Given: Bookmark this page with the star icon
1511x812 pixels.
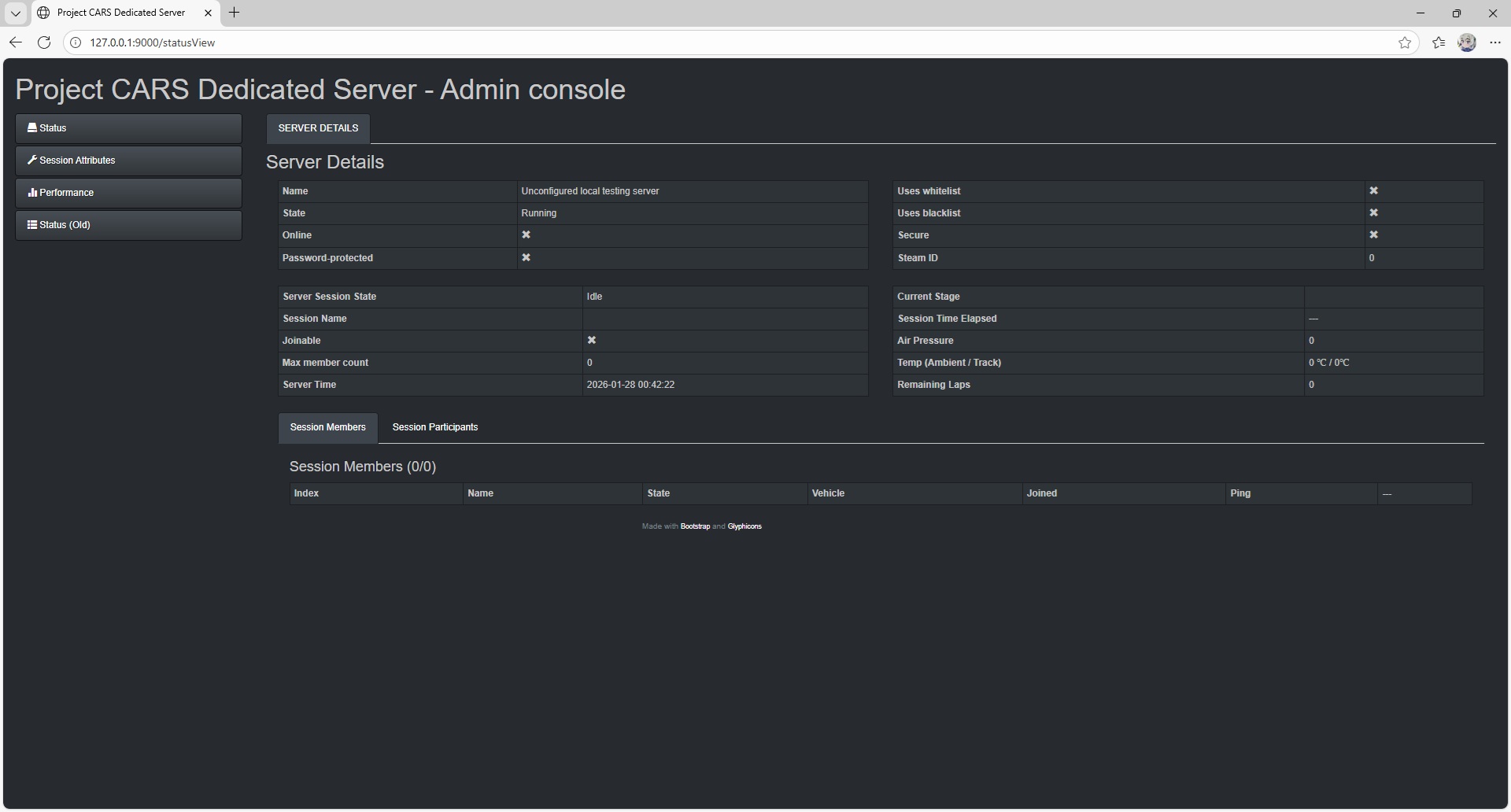Looking at the screenshot, I should [x=1405, y=42].
